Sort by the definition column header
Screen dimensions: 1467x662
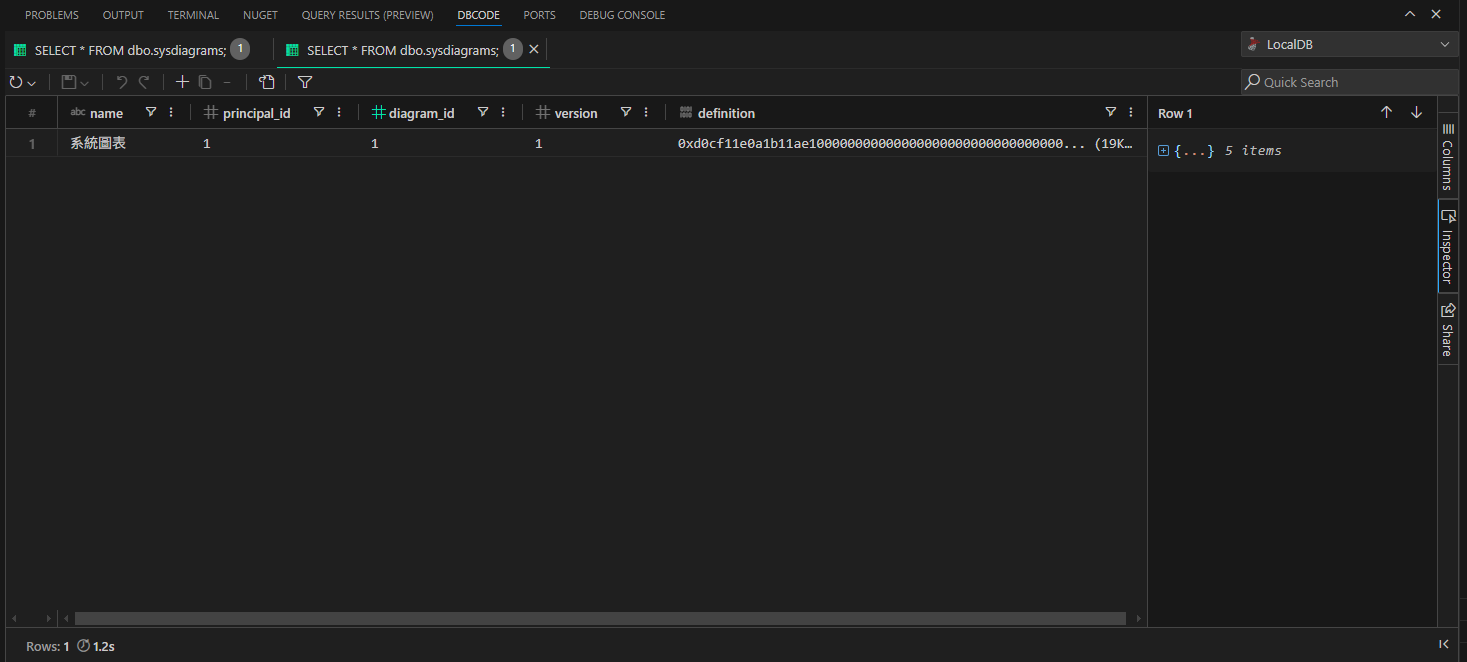726,113
